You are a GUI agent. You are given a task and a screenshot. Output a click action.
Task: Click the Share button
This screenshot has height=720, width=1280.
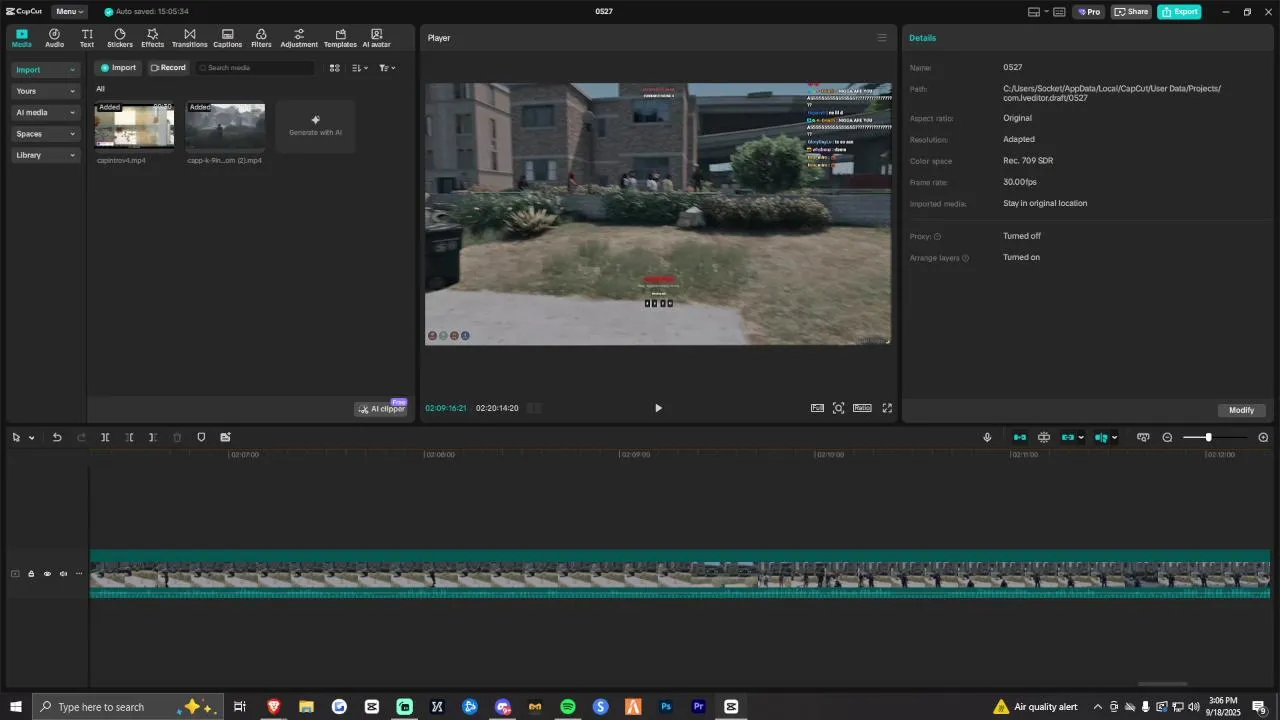click(x=1132, y=12)
